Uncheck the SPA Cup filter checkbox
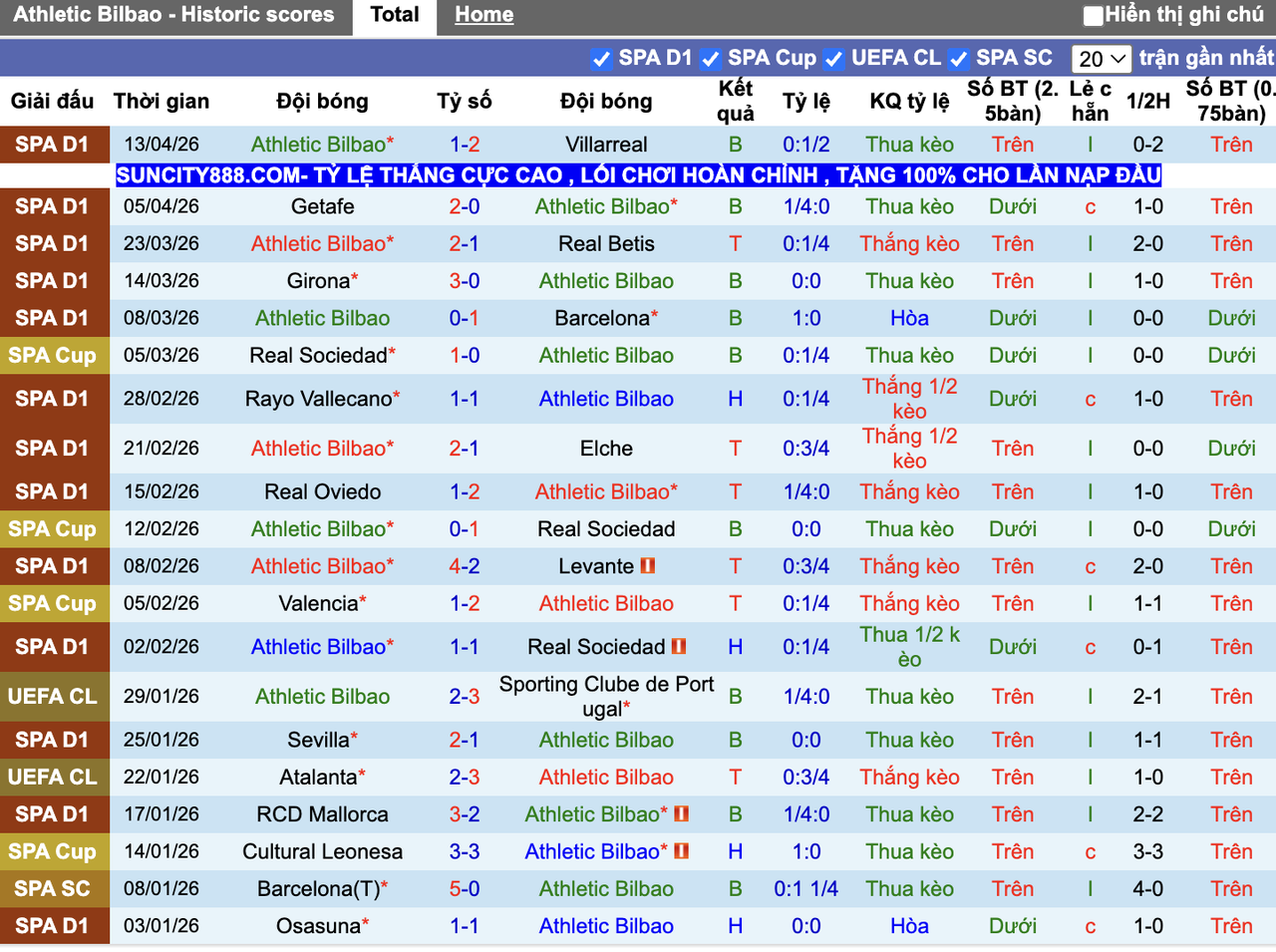This screenshot has width=1276, height=952. pos(711,59)
